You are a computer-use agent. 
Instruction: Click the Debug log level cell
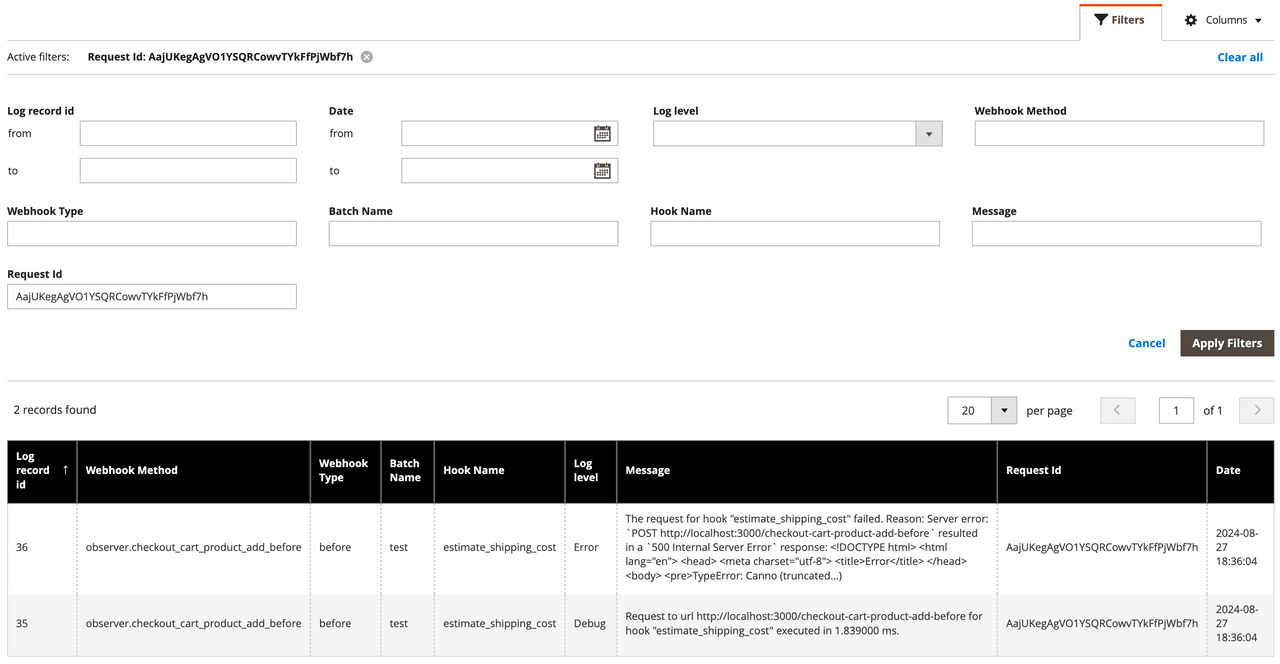[x=589, y=623]
